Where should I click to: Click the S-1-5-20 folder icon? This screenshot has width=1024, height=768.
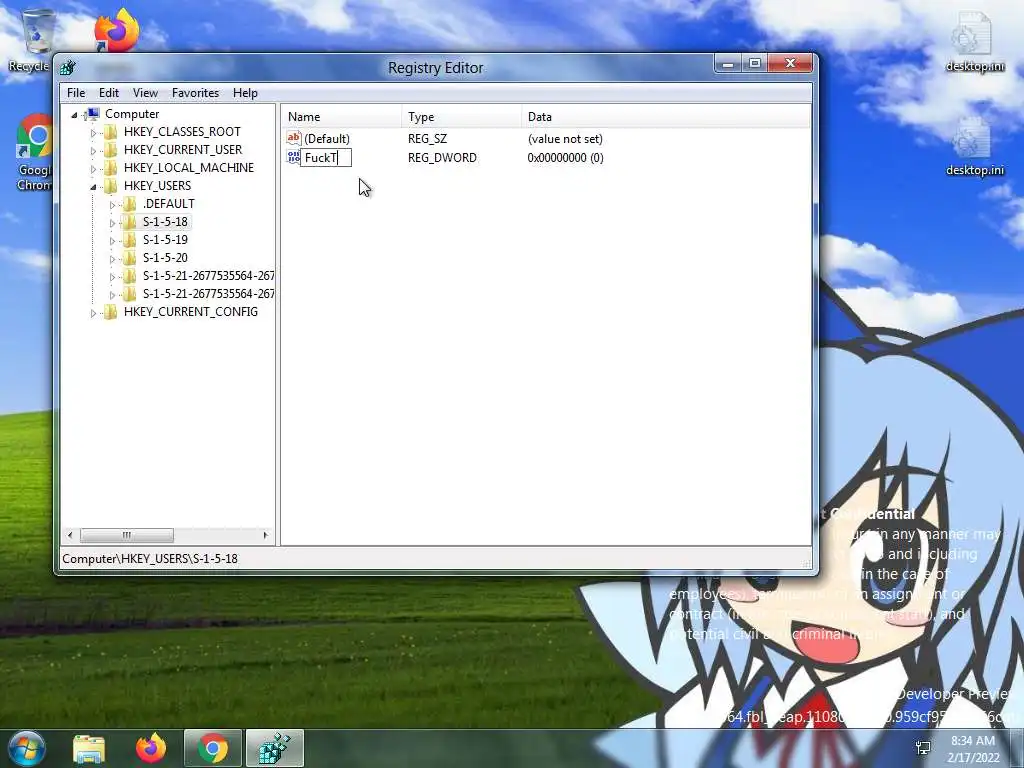129,257
